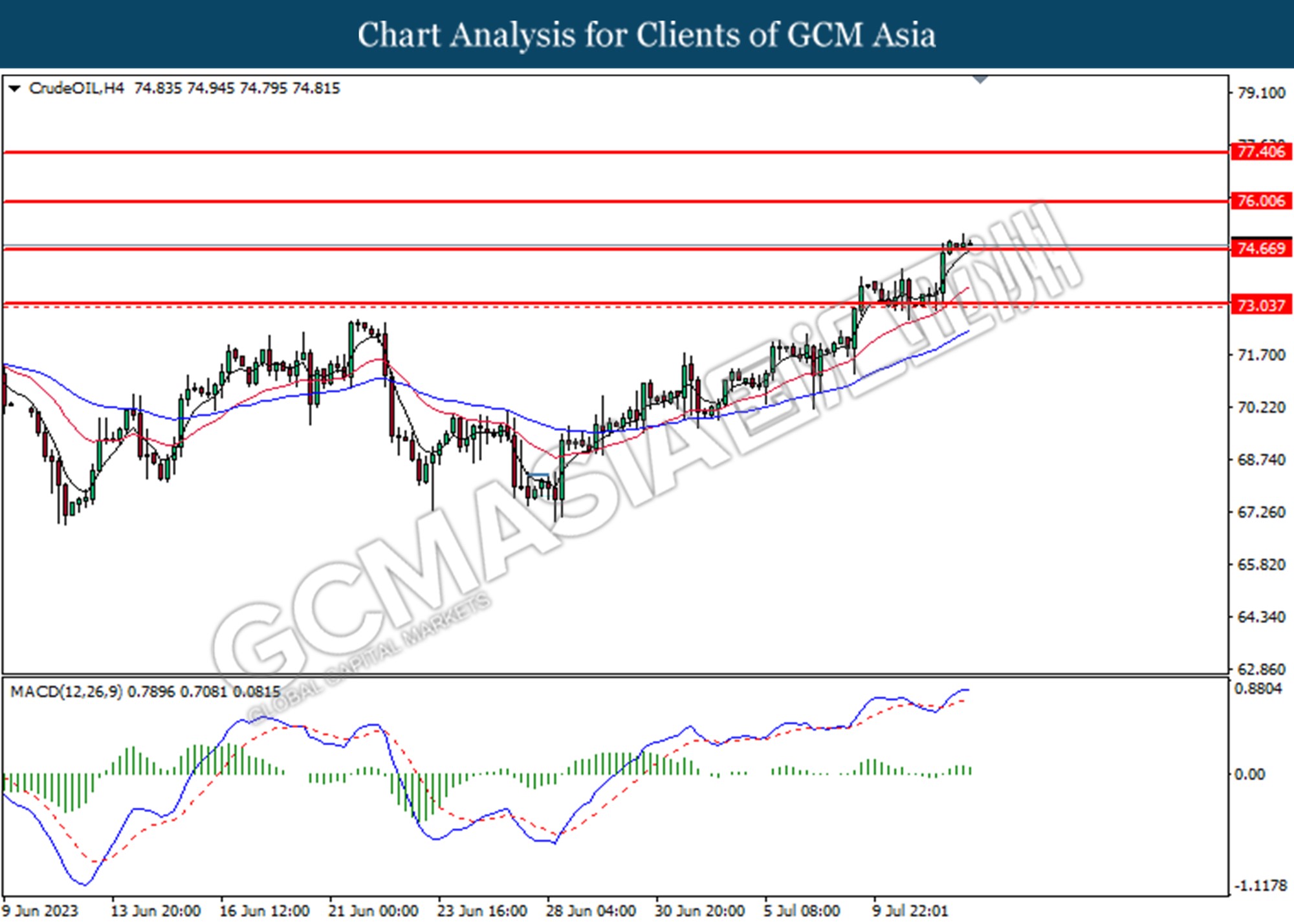Screen dimensions: 1294x924
Task: Open the CrudeOIL,H4 chart dropdown arrow
Action: pyautogui.click(x=14, y=88)
